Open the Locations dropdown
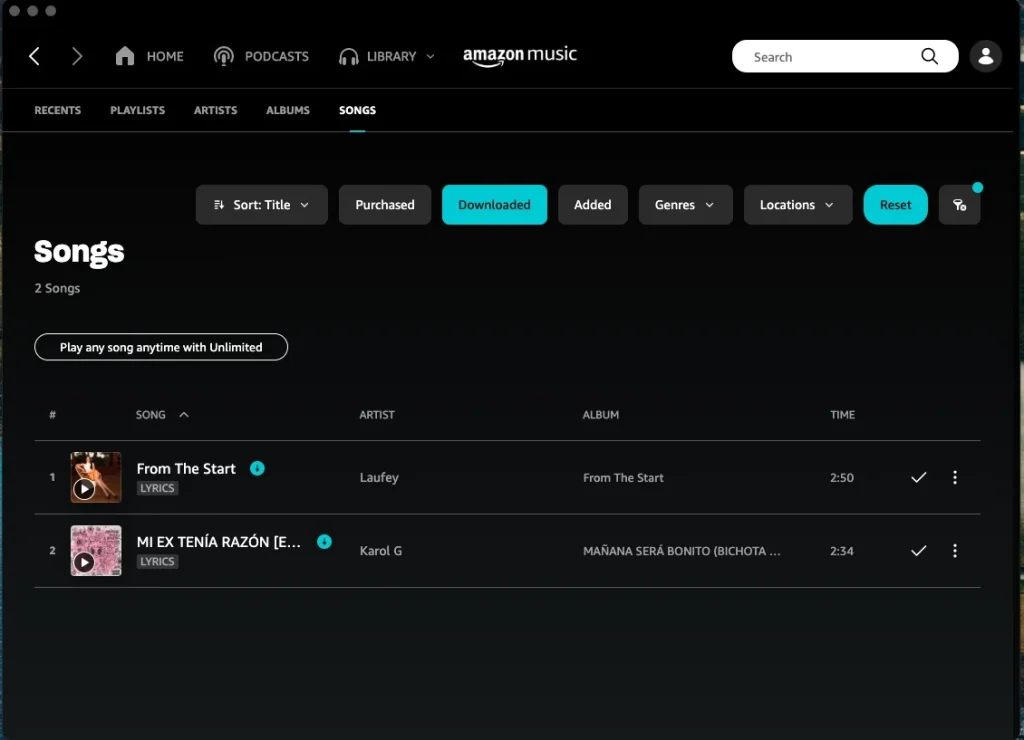 [797, 204]
